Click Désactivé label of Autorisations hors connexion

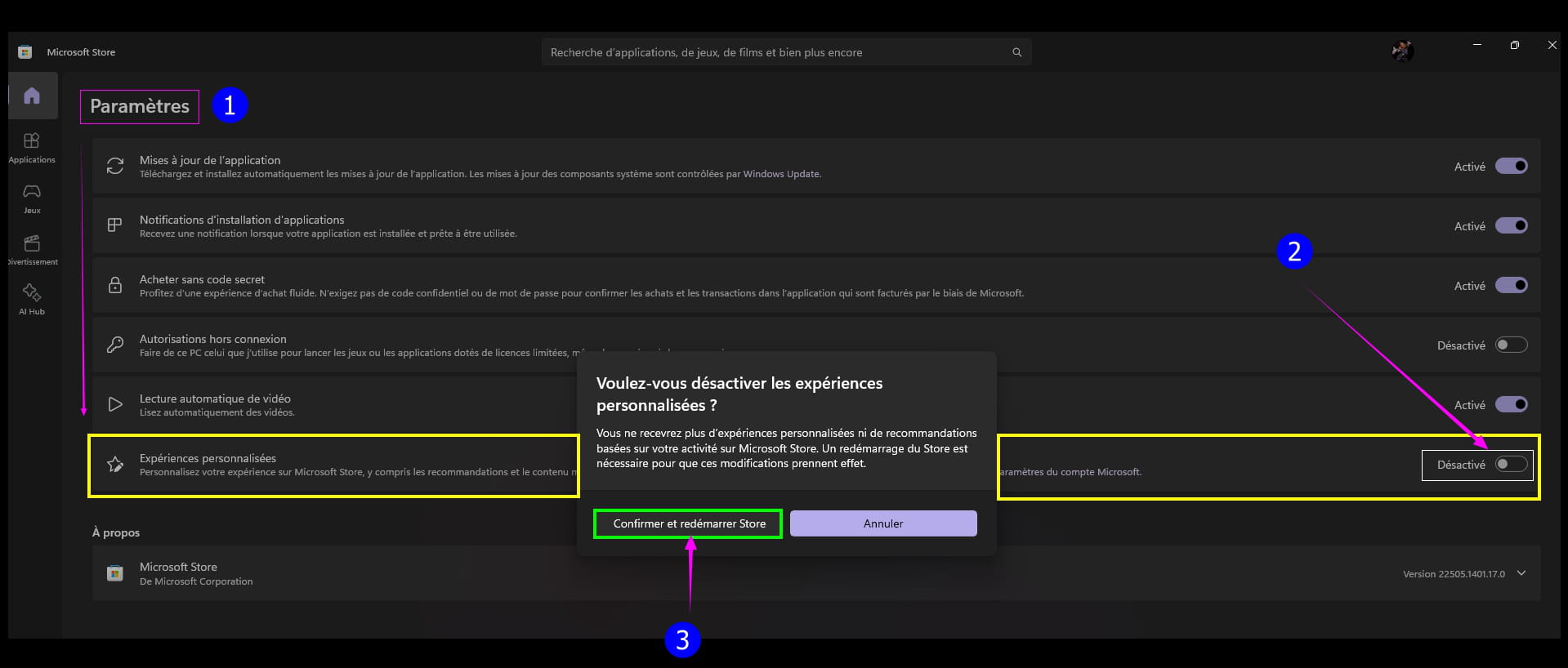coord(1461,345)
